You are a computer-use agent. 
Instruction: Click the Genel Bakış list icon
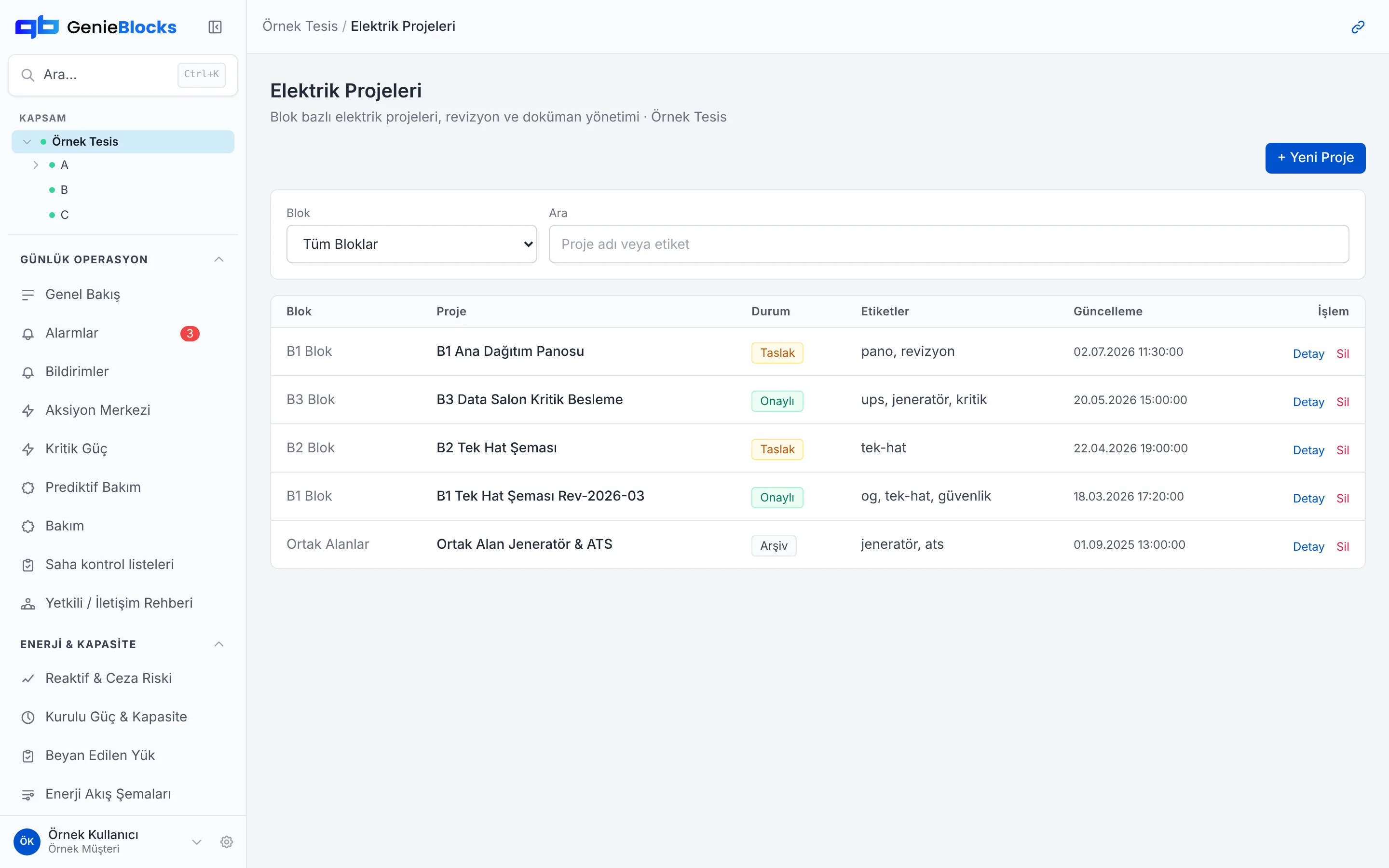point(27,295)
